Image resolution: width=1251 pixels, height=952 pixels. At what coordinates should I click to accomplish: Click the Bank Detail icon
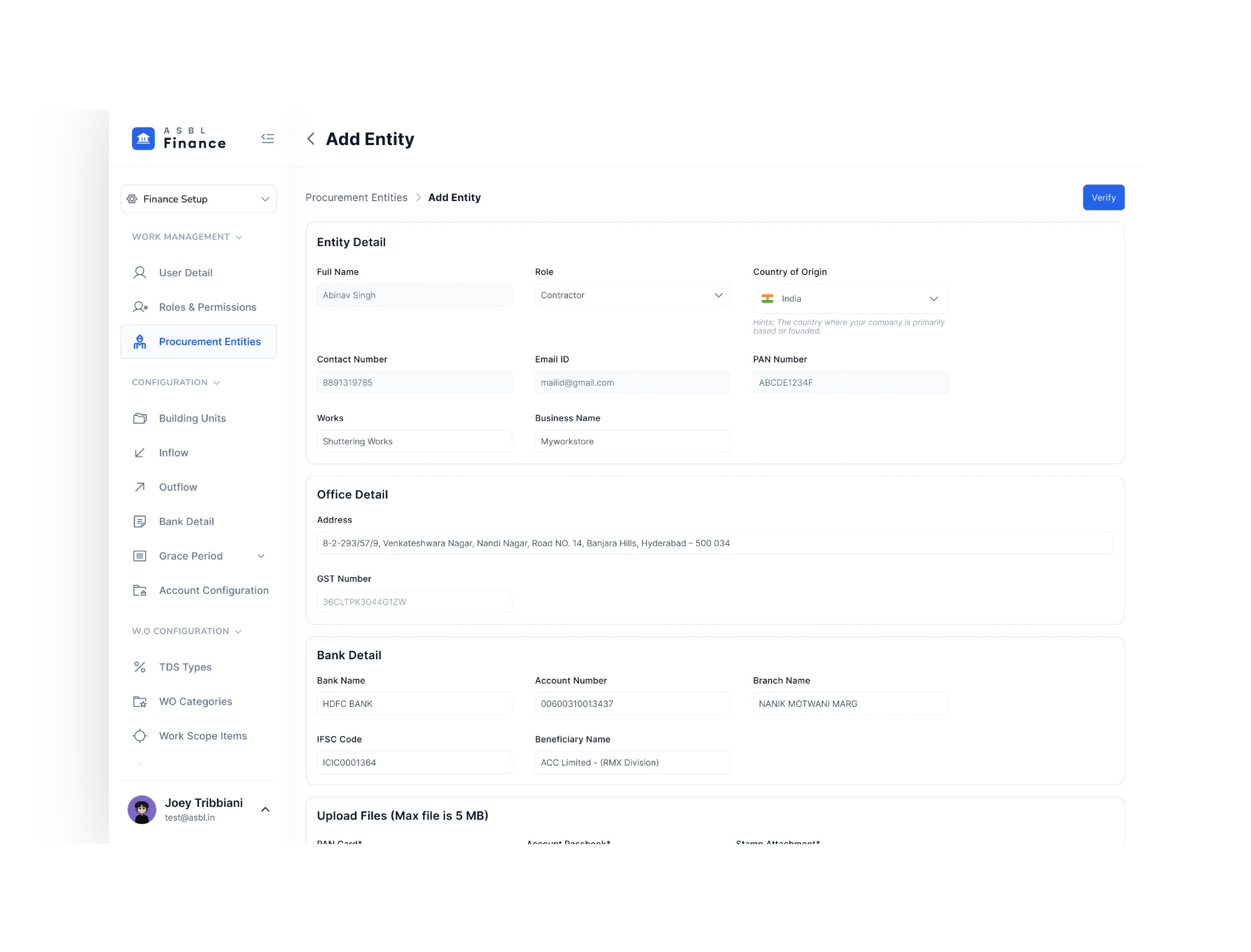pos(139,522)
